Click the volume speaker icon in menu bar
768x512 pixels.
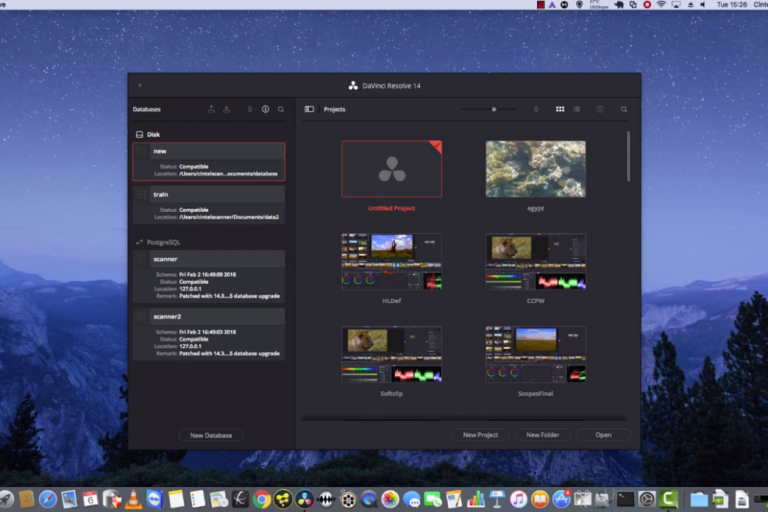click(x=703, y=4)
